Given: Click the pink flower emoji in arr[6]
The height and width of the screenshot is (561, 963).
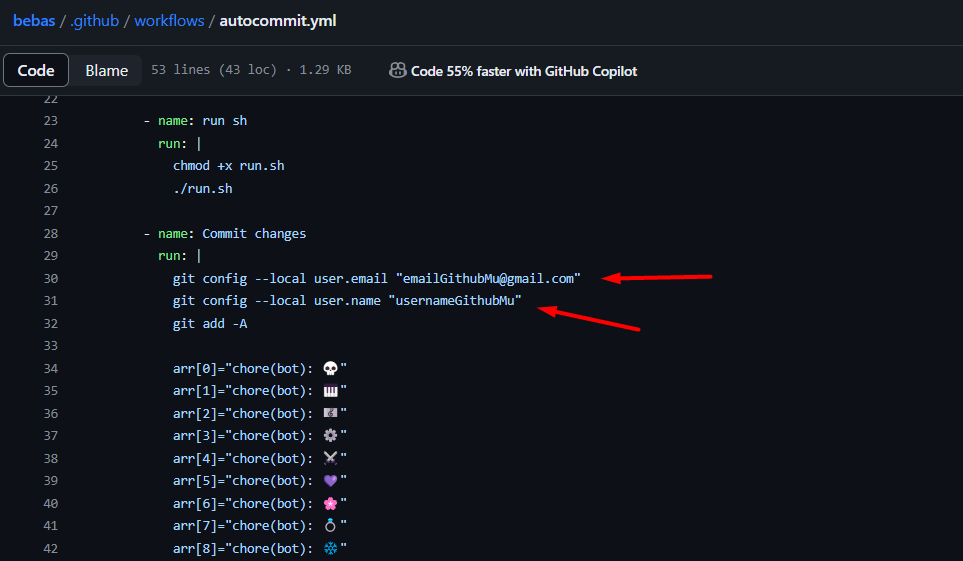Looking at the screenshot, I should tap(331, 503).
